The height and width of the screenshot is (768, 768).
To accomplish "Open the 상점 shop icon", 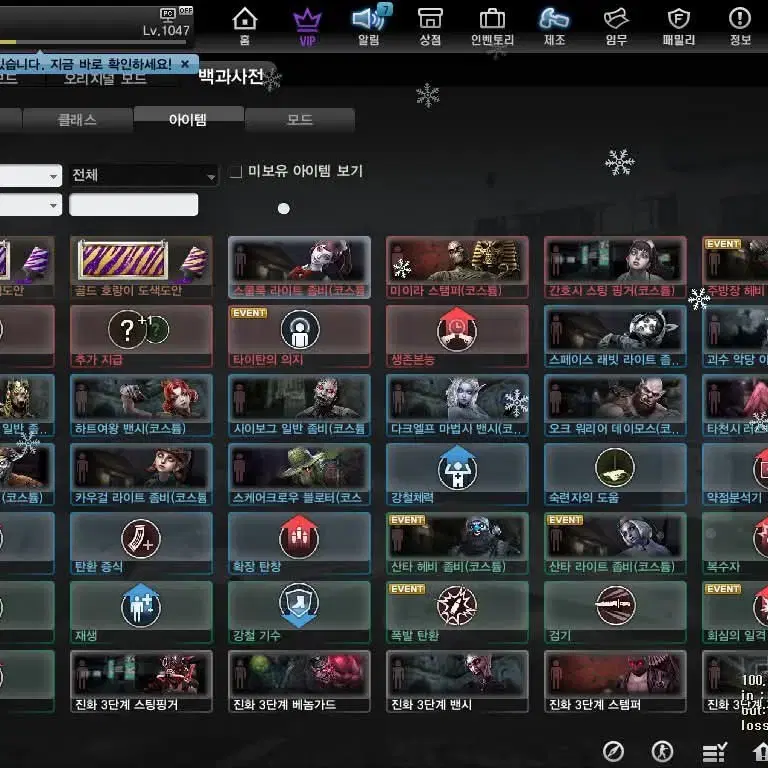I will pyautogui.click(x=430, y=19).
